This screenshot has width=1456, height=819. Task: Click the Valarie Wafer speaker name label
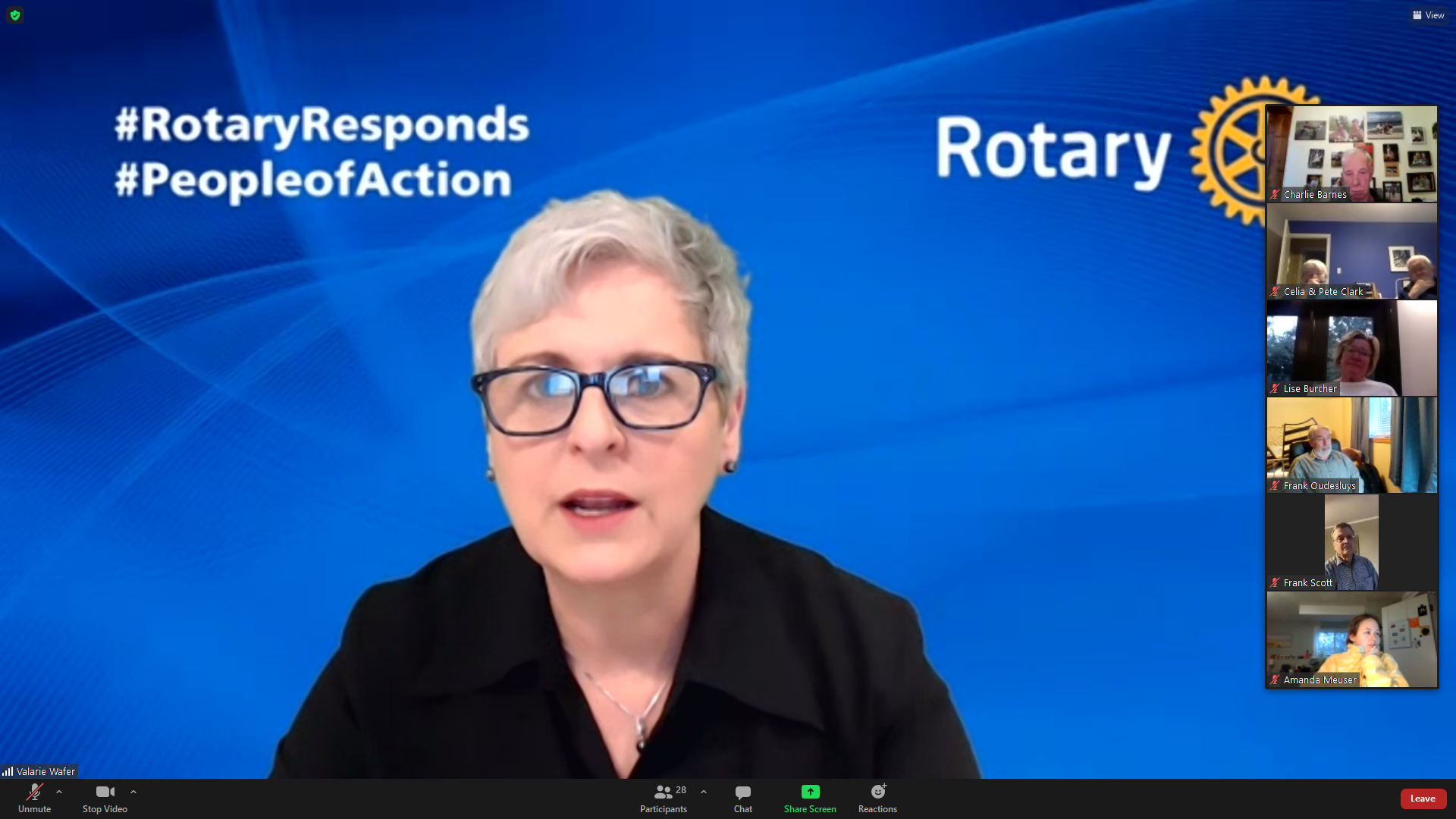(45, 771)
